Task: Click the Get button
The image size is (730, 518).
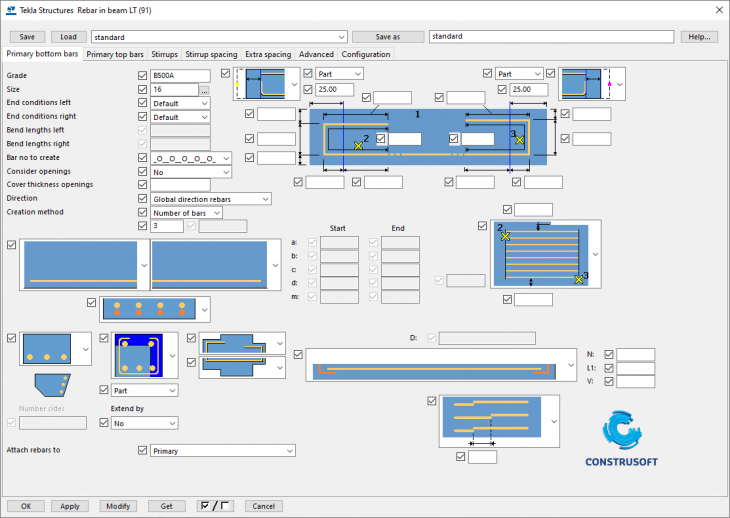Action: point(167,506)
